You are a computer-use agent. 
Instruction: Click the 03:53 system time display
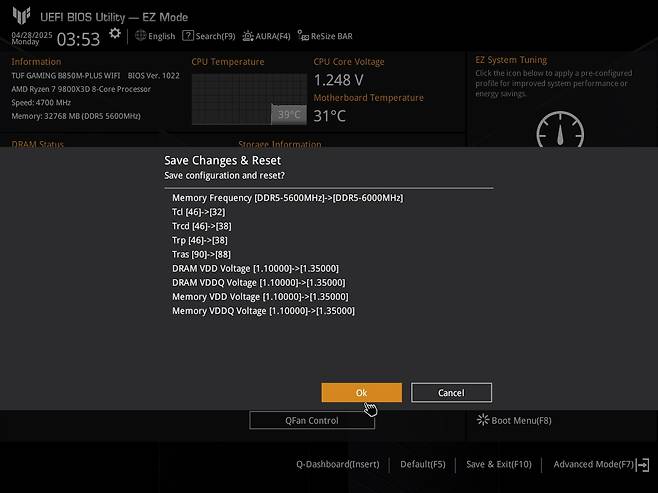[78, 39]
